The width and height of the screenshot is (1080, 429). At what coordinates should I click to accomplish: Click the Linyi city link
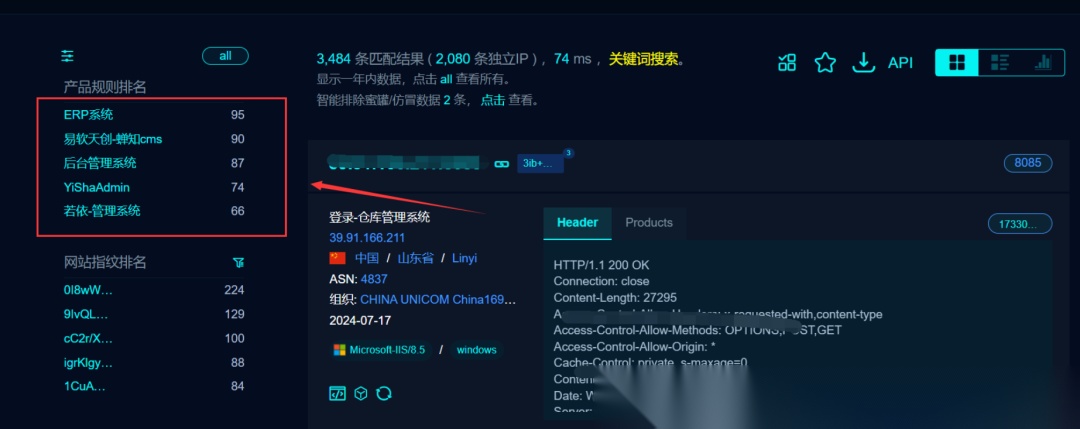(464, 258)
